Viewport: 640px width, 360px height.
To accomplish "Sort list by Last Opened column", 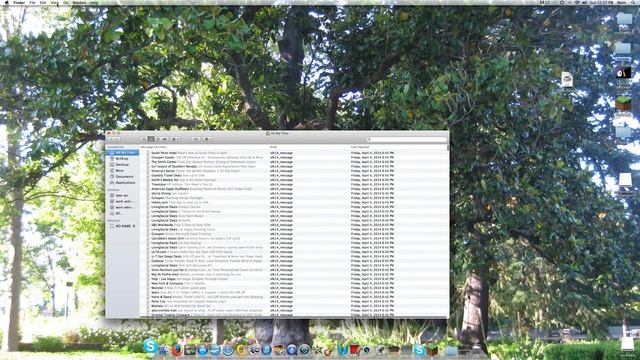I will click(x=360, y=147).
